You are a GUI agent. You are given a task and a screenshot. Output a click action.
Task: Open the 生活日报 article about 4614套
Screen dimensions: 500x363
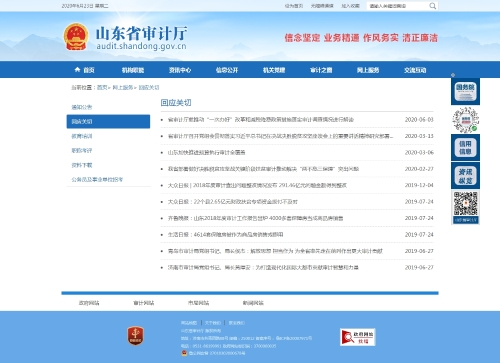[x=226, y=234]
